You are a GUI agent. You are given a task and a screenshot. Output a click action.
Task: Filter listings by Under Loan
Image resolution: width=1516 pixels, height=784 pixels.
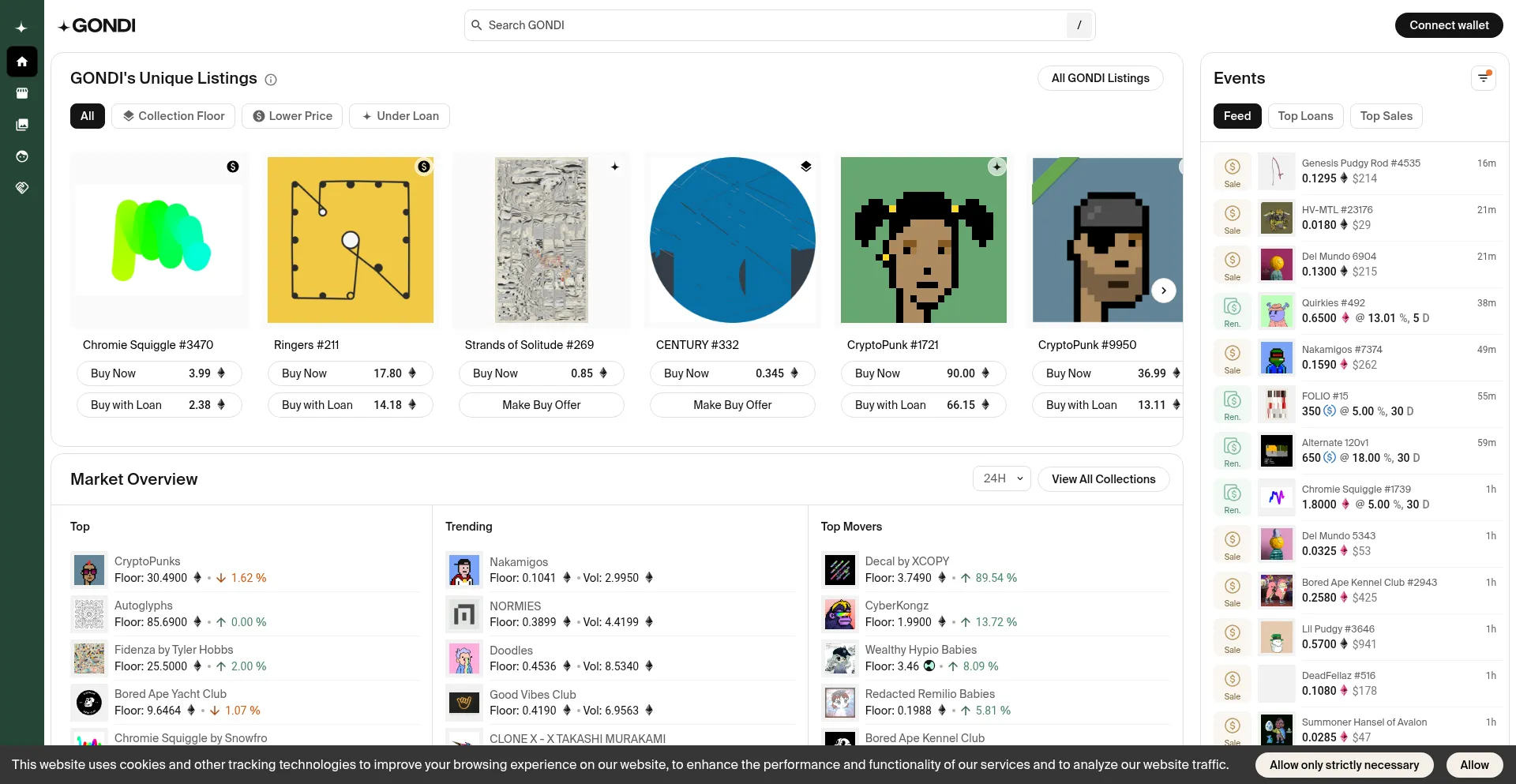point(400,116)
